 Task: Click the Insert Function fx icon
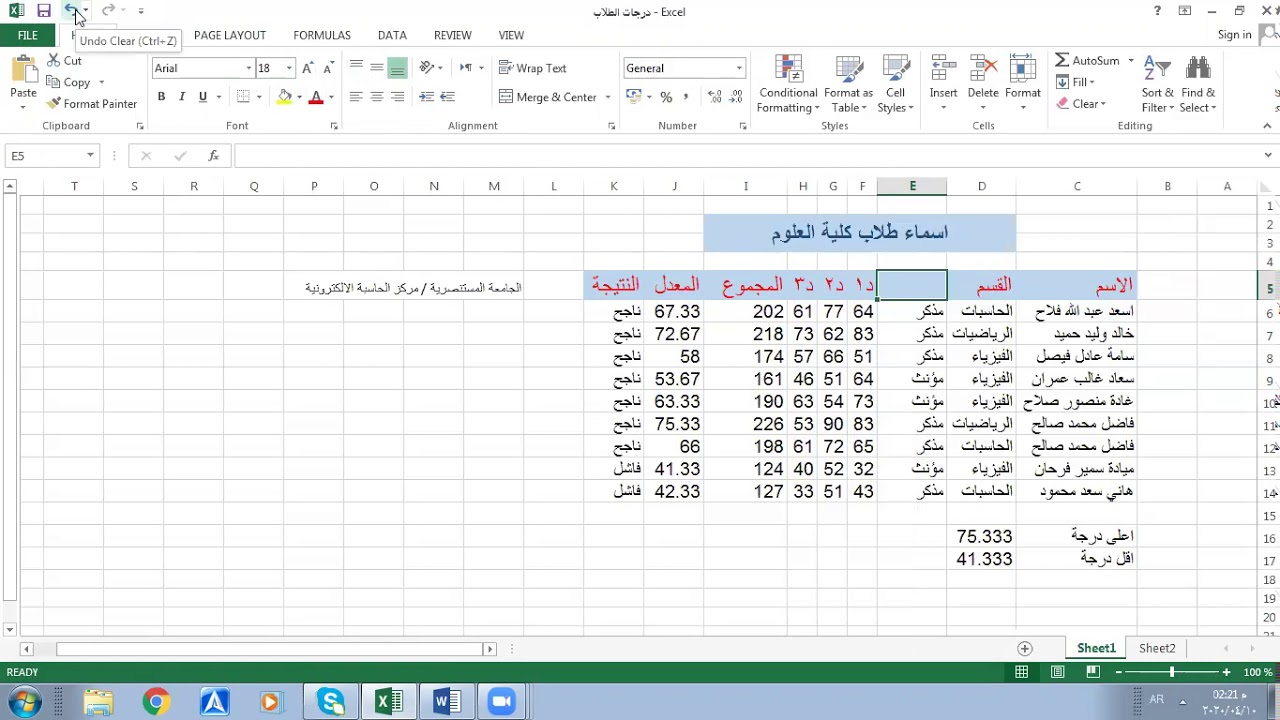(x=213, y=156)
